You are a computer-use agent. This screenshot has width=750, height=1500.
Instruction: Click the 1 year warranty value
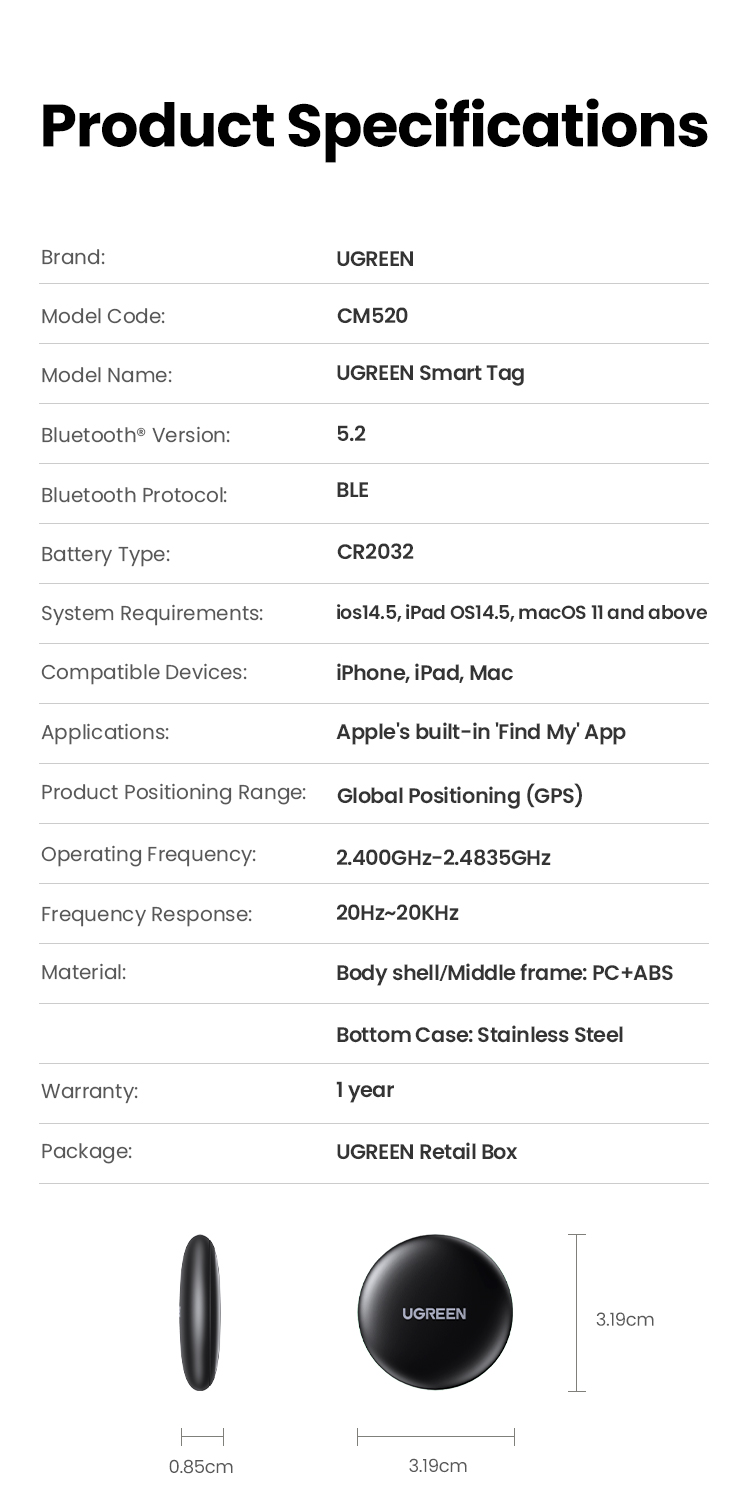pyautogui.click(x=365, y=1091)
